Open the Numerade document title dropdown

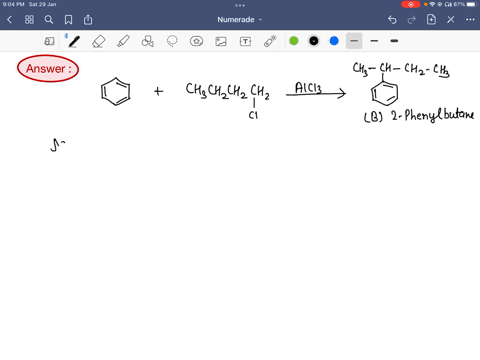(240, 20)
